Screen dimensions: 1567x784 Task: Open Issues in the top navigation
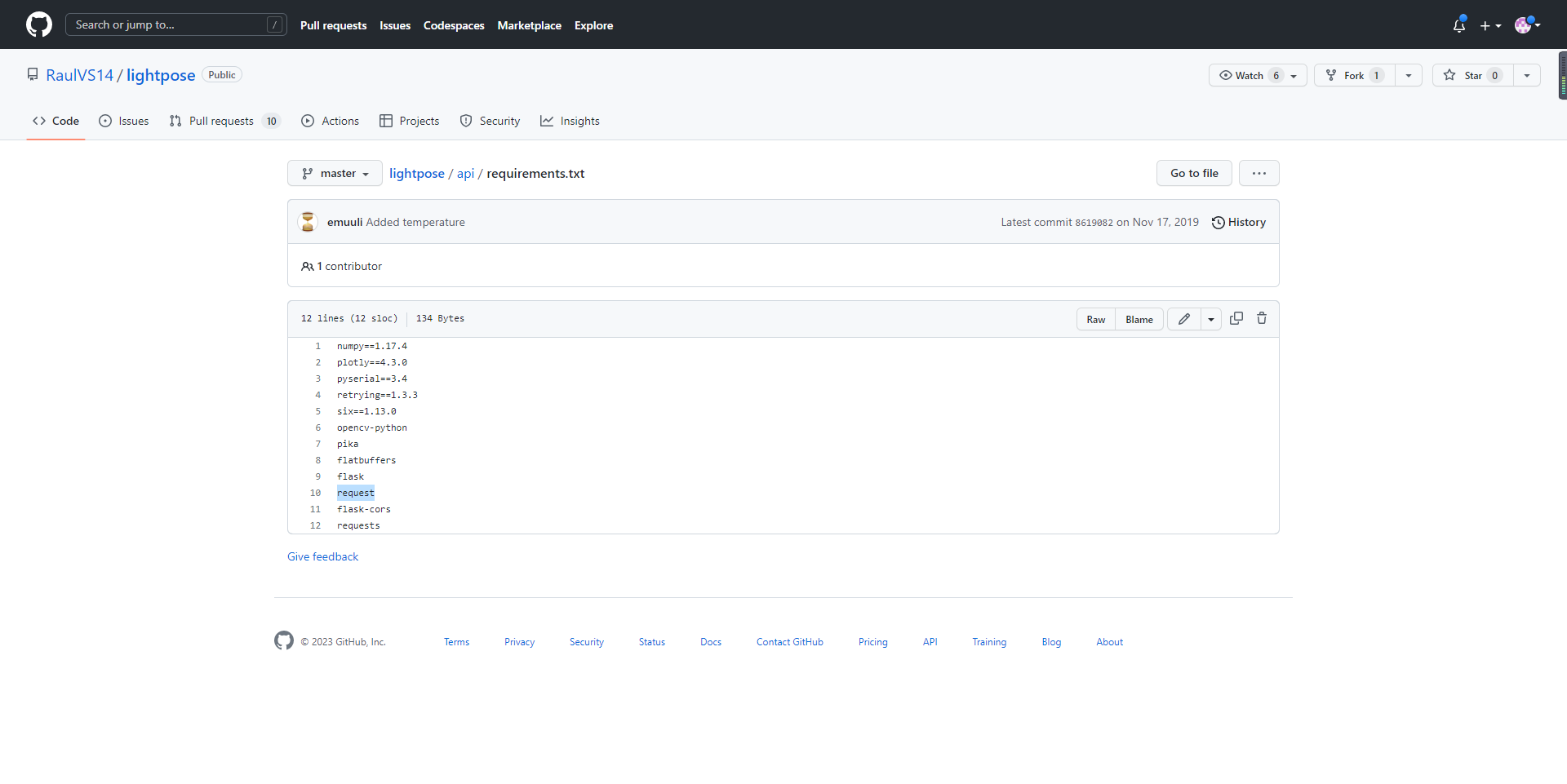[395, 25]
